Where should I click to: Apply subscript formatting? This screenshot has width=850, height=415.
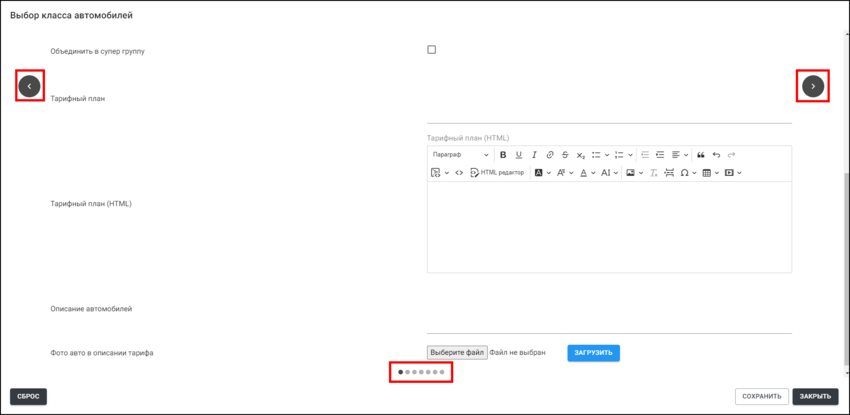[x=581, y=155]
